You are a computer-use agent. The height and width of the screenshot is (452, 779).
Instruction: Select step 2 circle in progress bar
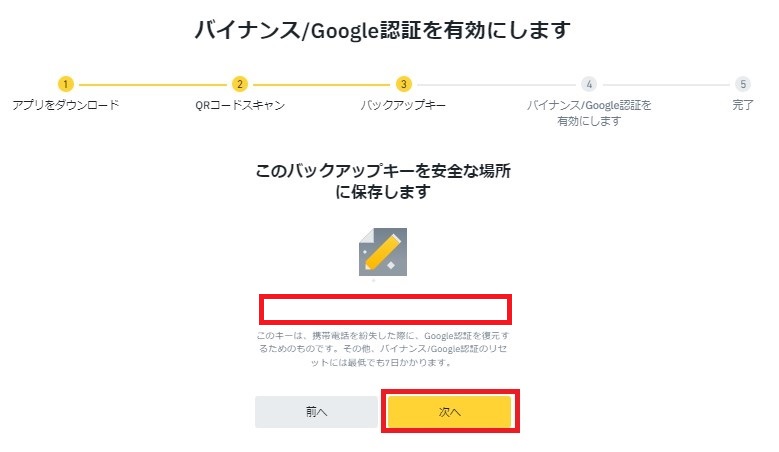tap(240, 84)
